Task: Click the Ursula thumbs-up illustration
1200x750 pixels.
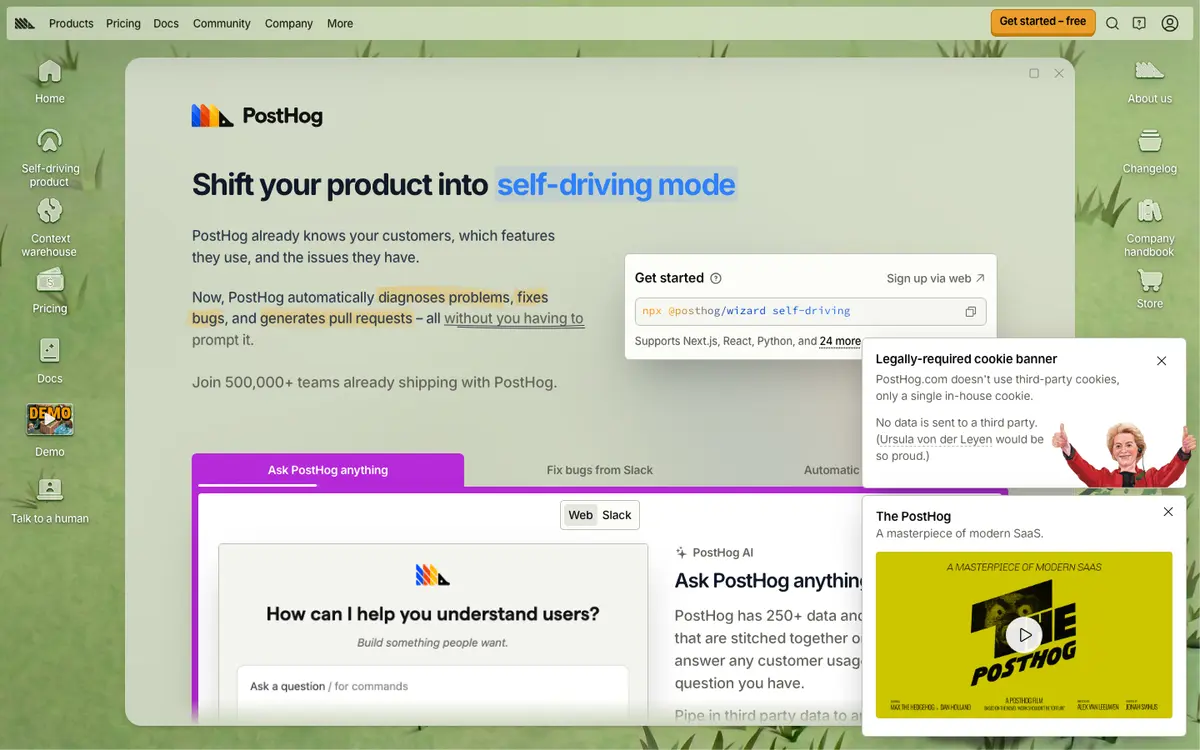Action: (1123, 455)
